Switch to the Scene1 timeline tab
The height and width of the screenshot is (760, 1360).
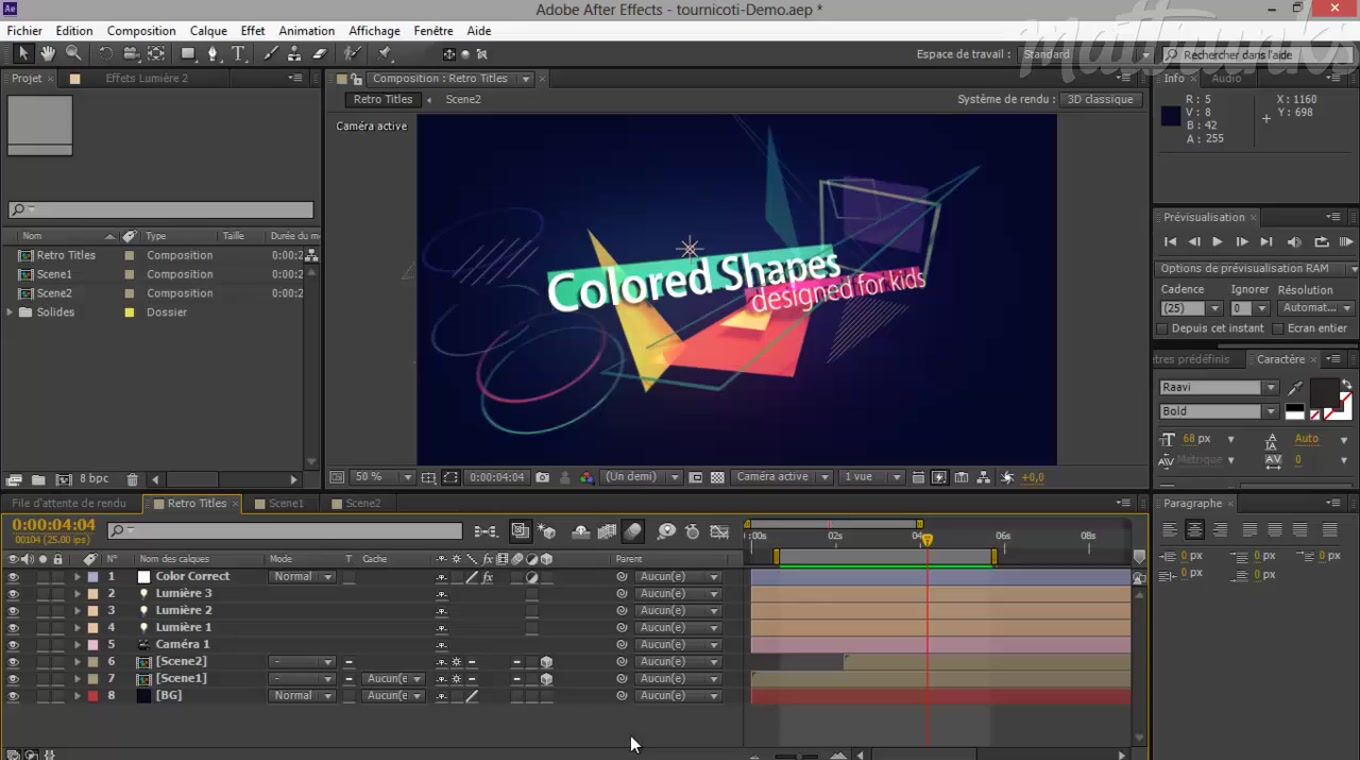coord(285,504)
